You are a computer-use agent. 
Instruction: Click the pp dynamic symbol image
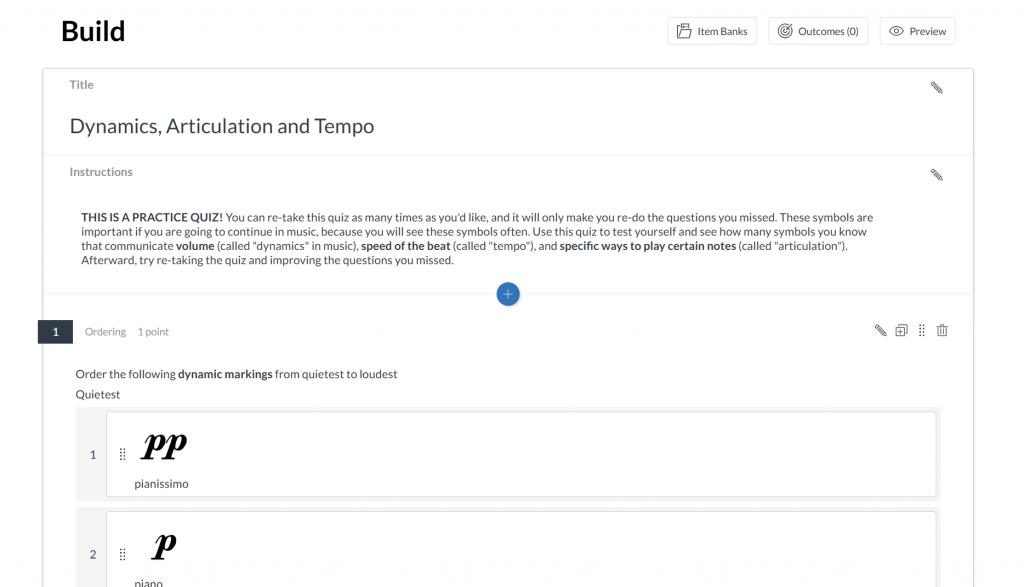tap(164, 446)
